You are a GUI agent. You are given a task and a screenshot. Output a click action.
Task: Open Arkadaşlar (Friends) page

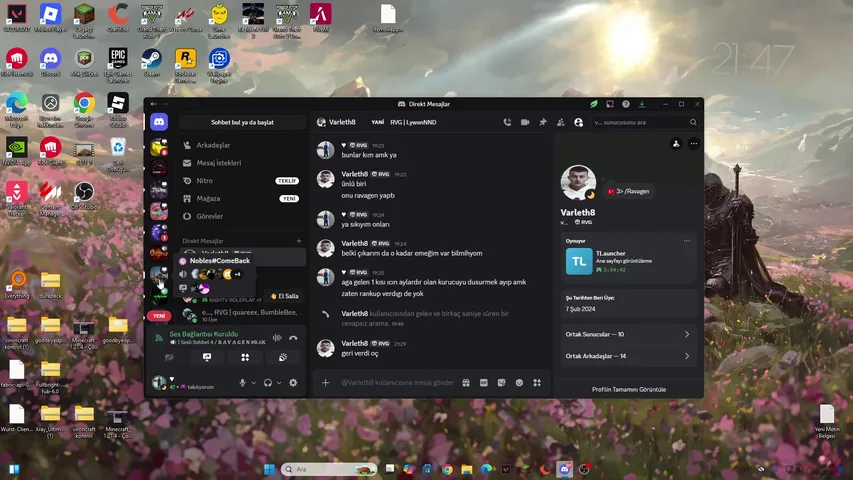click(242, 145)
